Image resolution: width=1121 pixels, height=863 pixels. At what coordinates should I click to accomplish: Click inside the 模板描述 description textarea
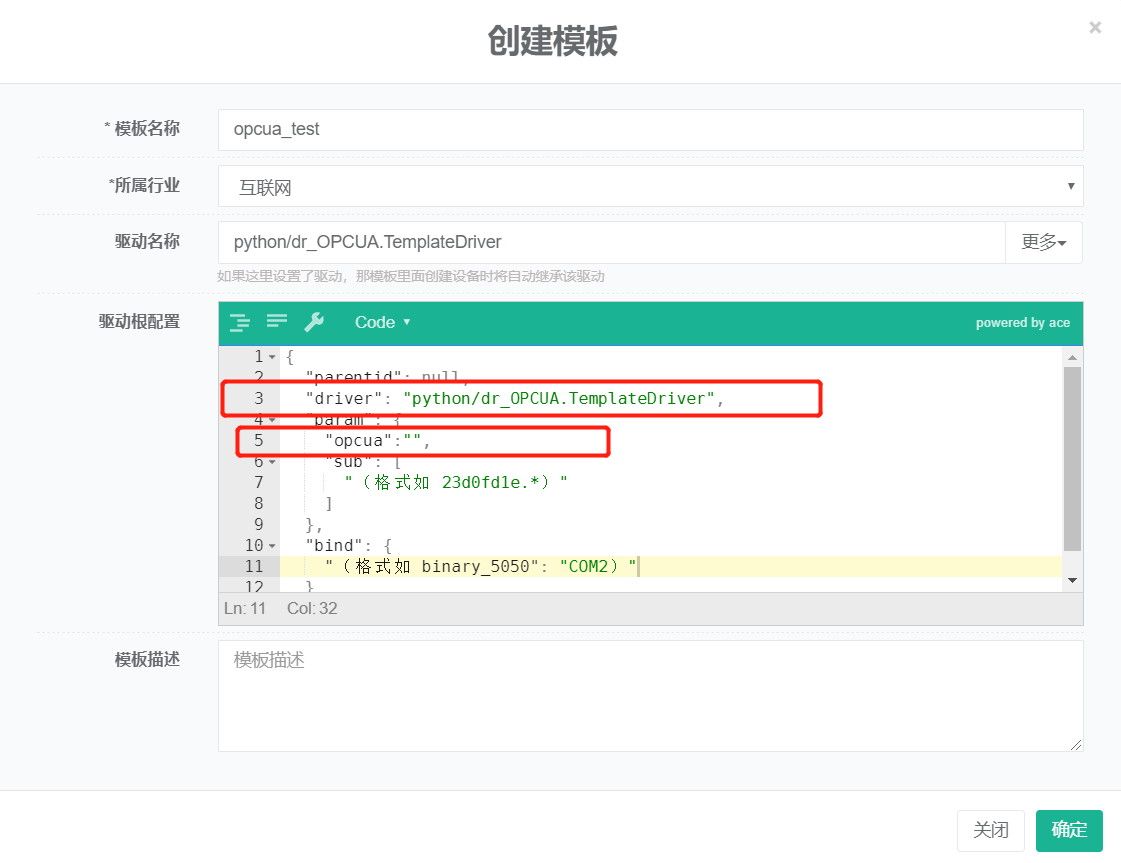(x=650, y=696)
